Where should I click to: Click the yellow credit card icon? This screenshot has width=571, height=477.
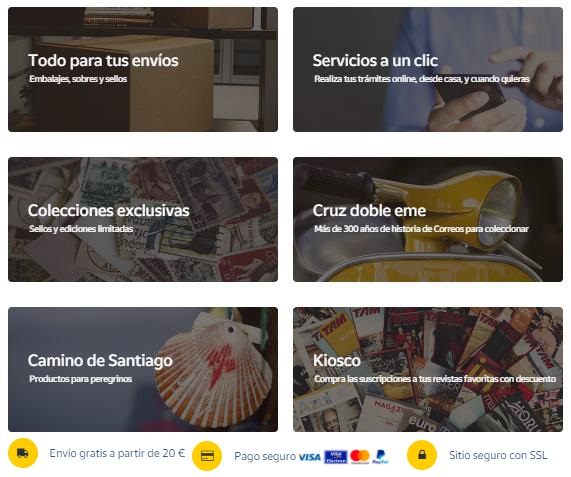[207, 456]
